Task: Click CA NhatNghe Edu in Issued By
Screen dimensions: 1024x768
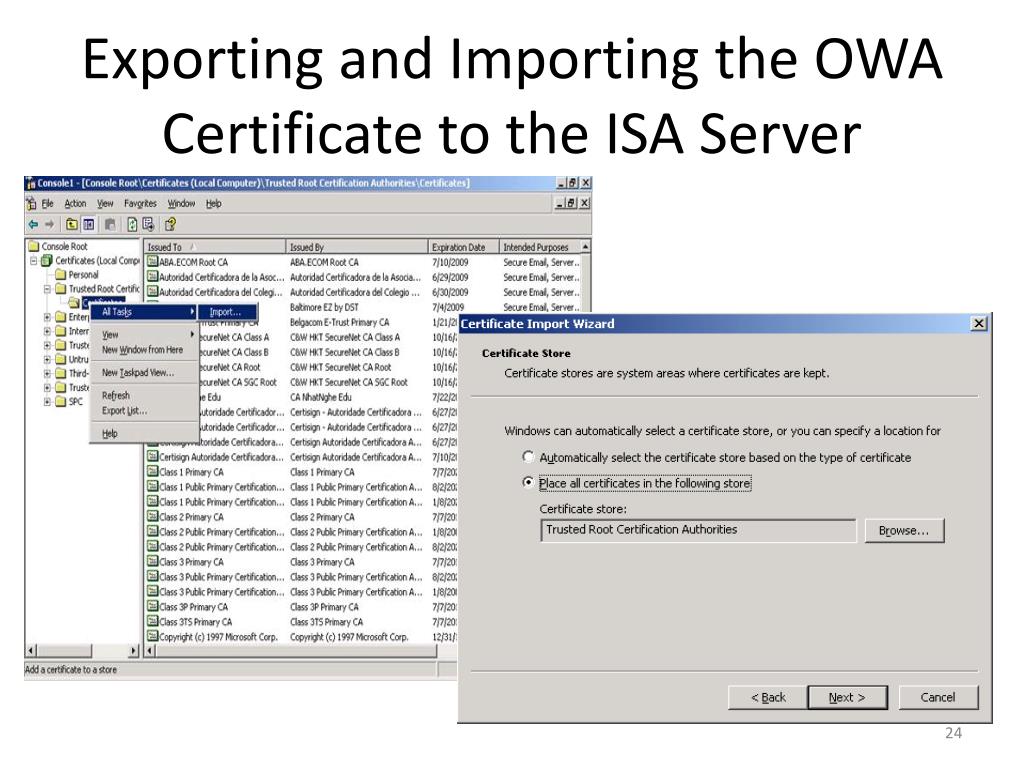Action: (321, 397)
